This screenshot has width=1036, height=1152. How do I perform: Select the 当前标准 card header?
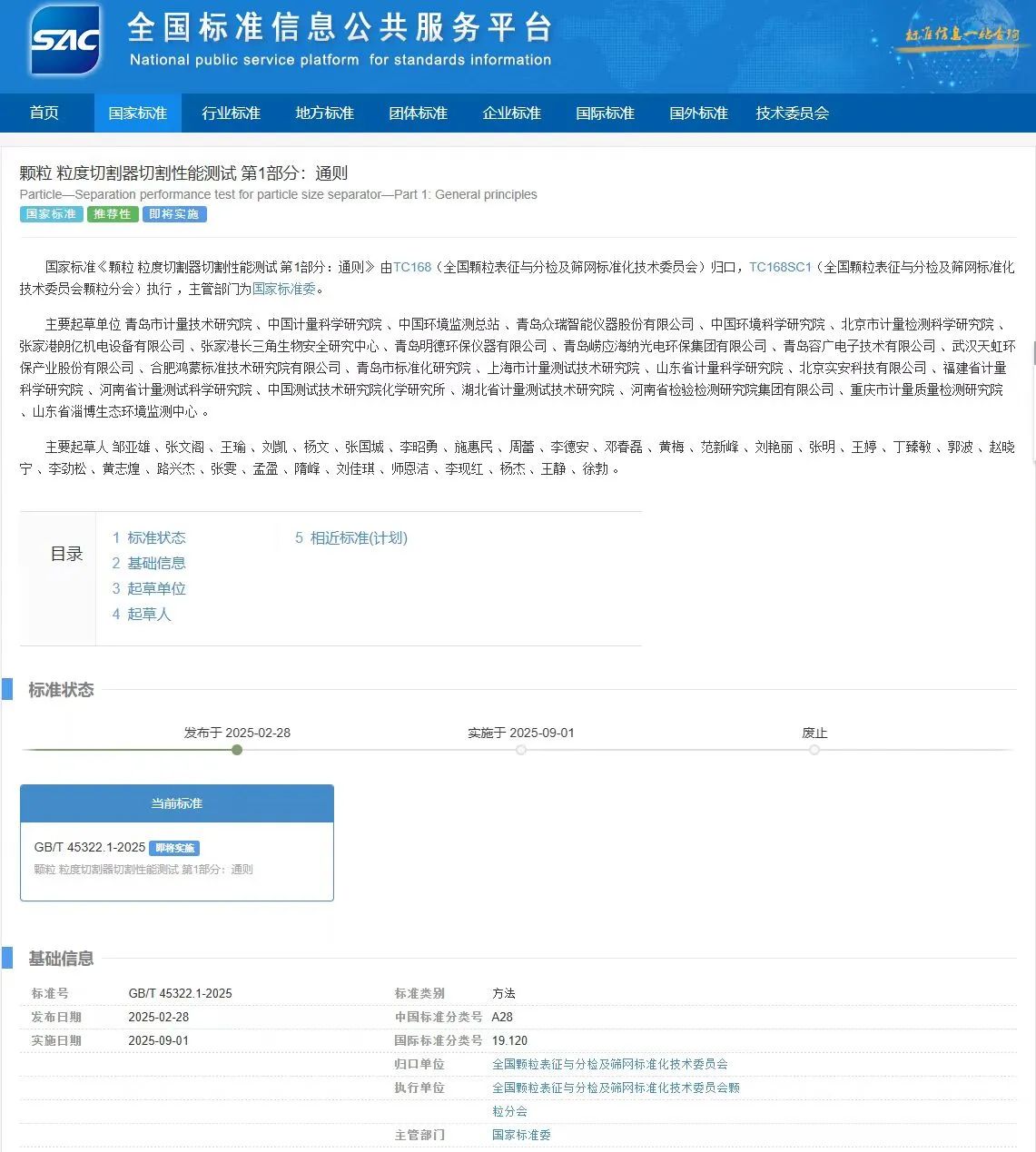(x=177, y=803)
